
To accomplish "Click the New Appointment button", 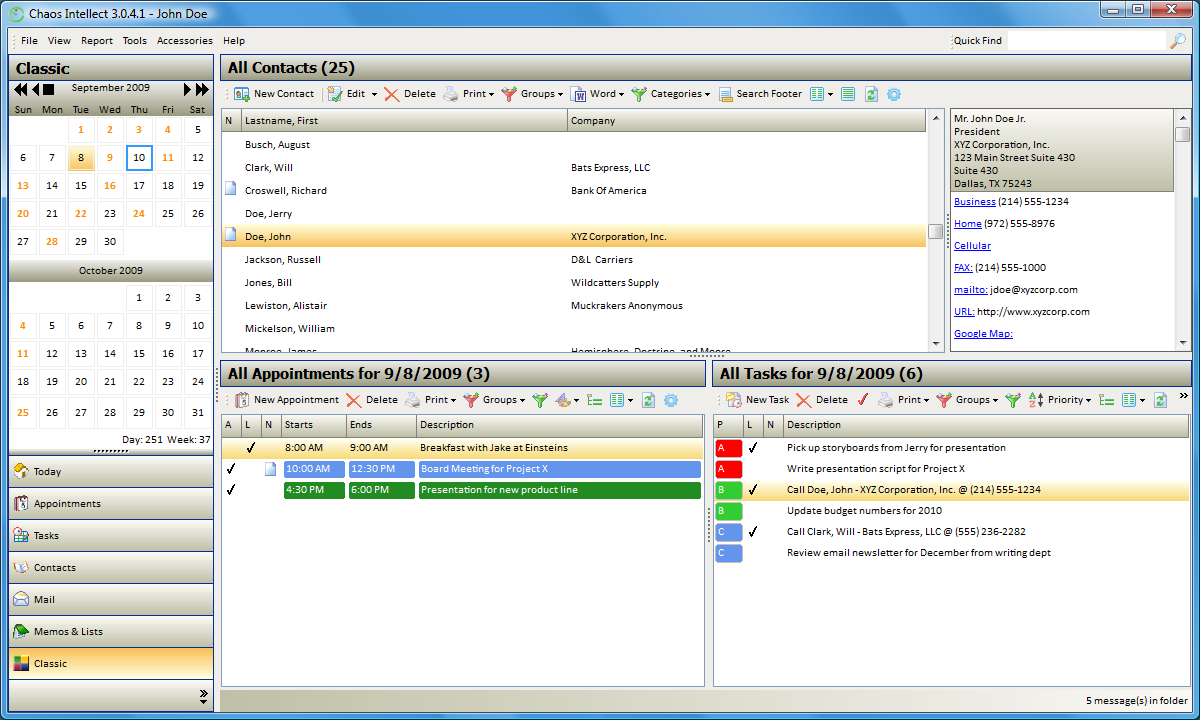I will pos(287,400).
